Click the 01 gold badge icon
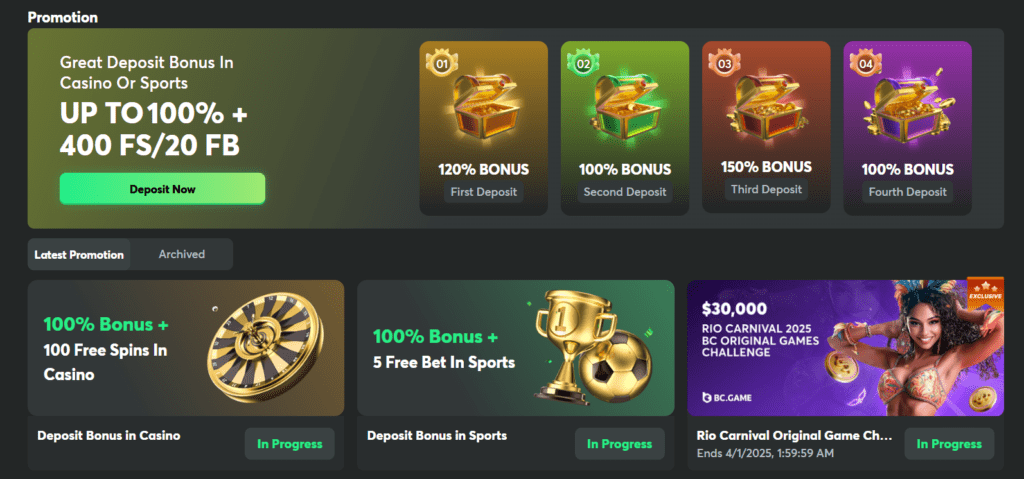The width and height of the screenshot is (1024, 479). pos(440,64)
